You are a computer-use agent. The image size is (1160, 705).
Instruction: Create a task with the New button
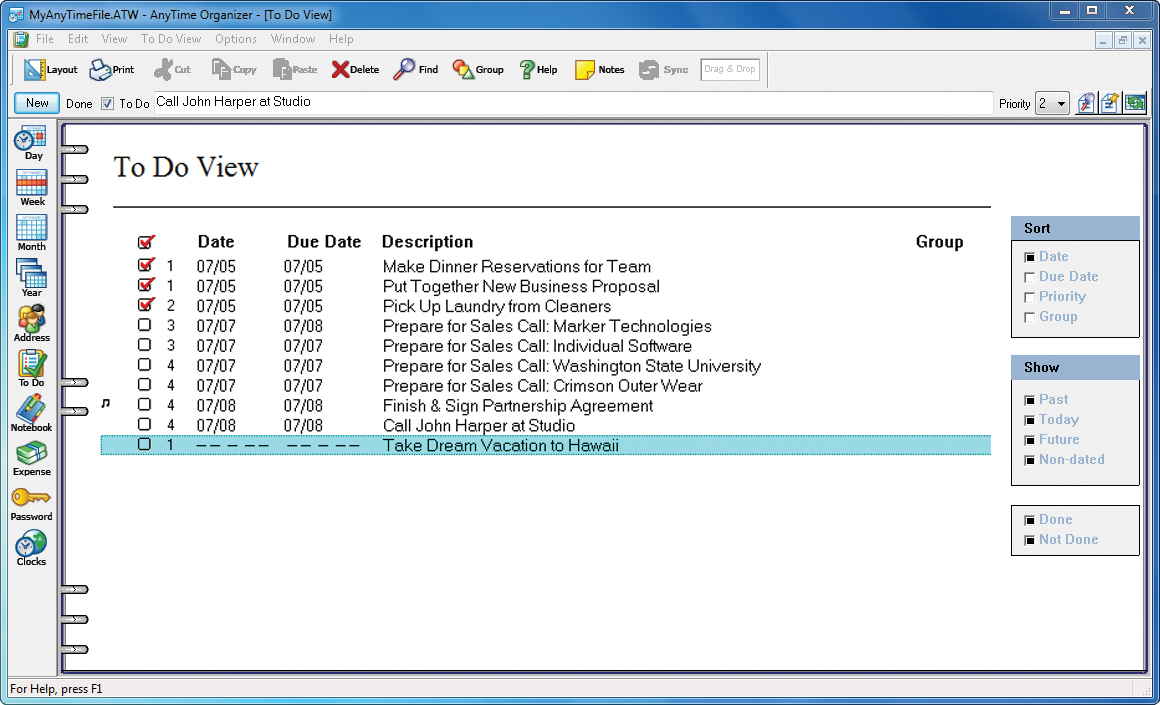pyautogui.click(x=36, y=103)
